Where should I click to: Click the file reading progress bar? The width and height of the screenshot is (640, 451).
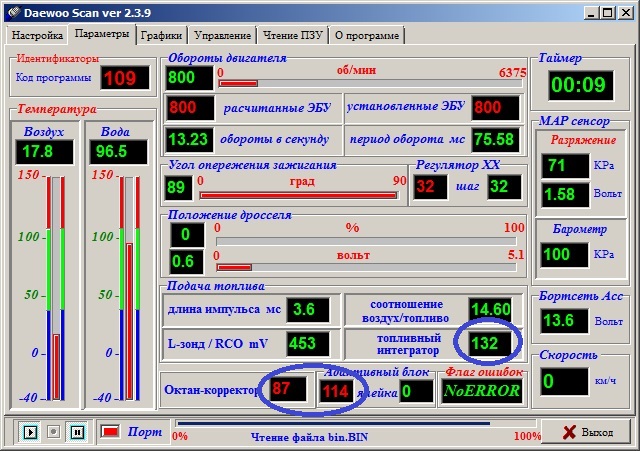click(x=345, y=424)
